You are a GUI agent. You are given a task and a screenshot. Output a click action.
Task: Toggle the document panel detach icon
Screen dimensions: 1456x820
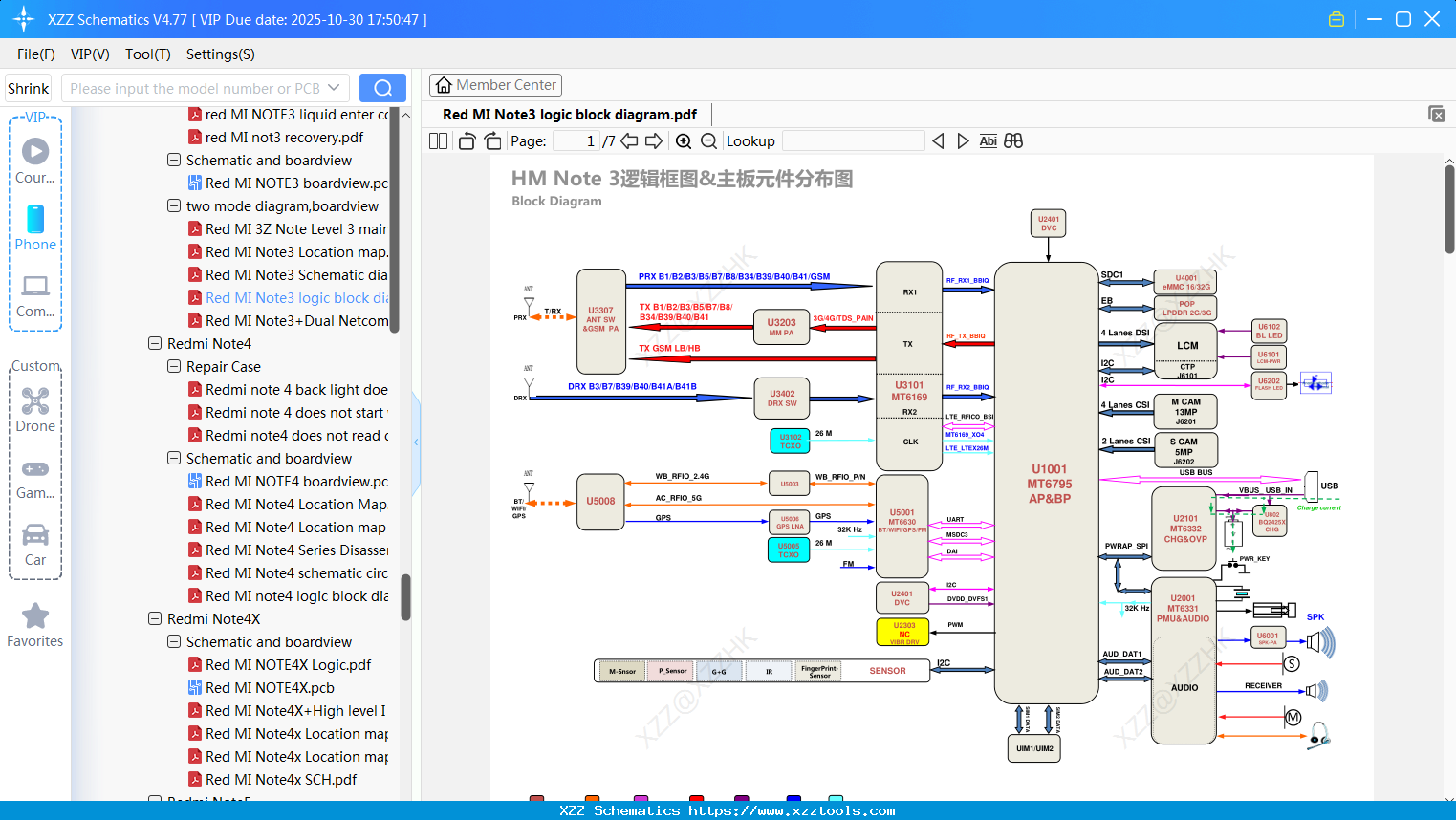point(1436,114)
